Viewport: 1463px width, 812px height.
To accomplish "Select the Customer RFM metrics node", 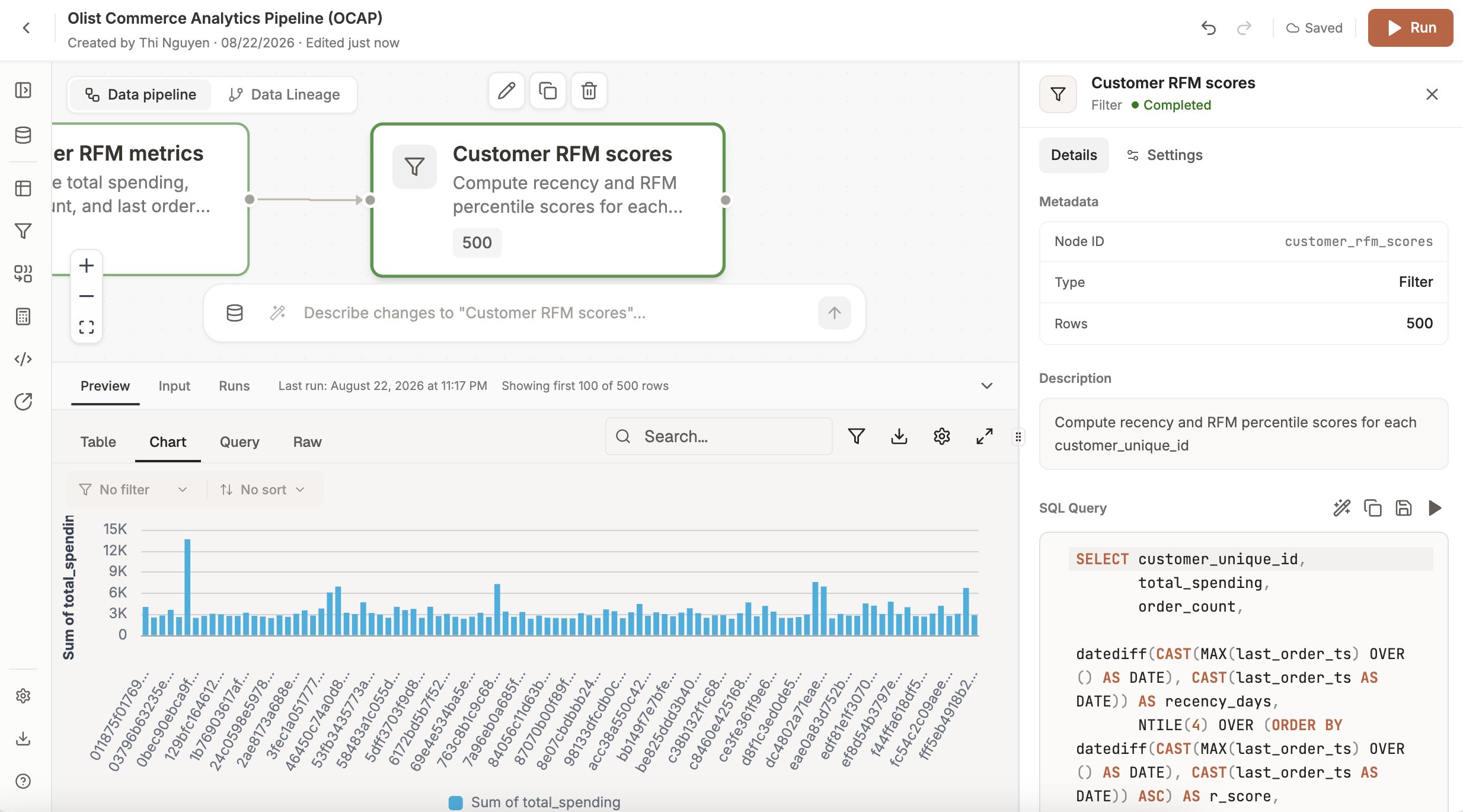I will click(150, 200).
